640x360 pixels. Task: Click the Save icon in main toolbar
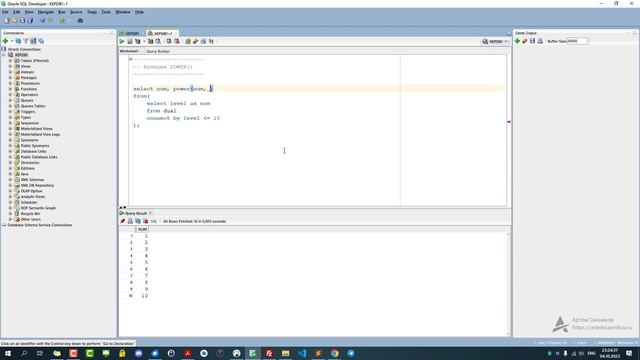coord(22,20)
